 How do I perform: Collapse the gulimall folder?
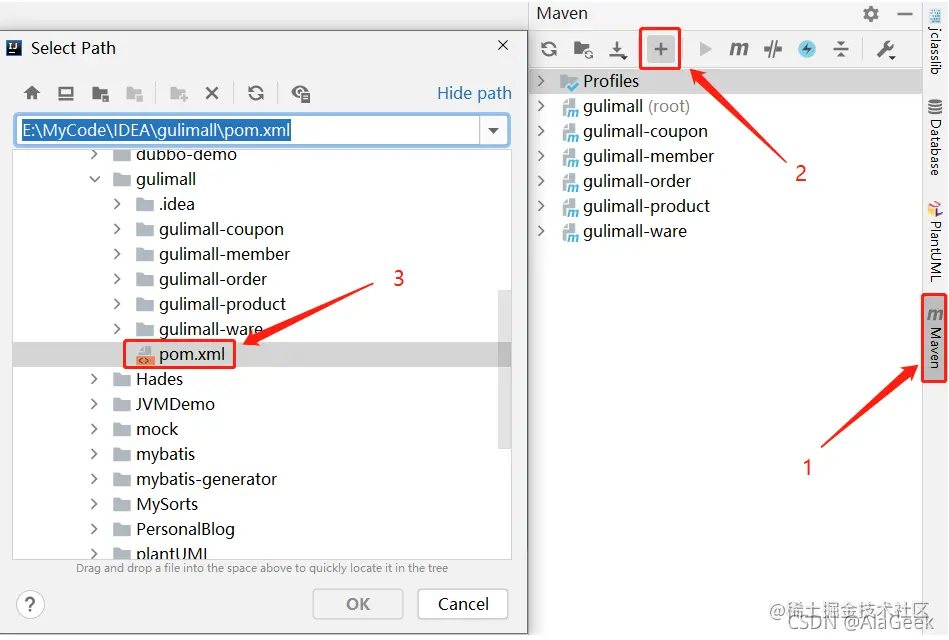pyautogui.click(x=95, y=179)
